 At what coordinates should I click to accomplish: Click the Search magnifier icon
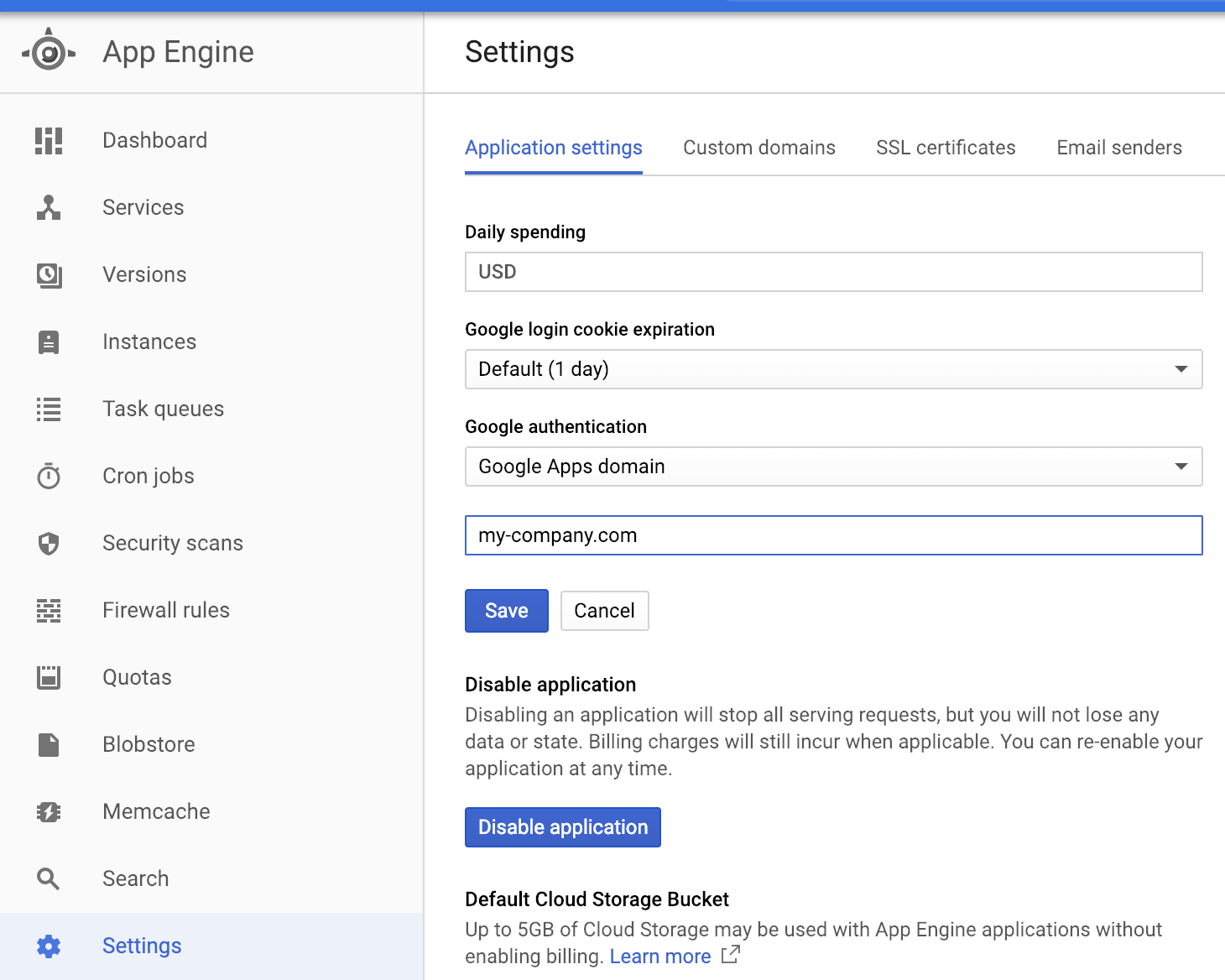(x=49, y=879)
